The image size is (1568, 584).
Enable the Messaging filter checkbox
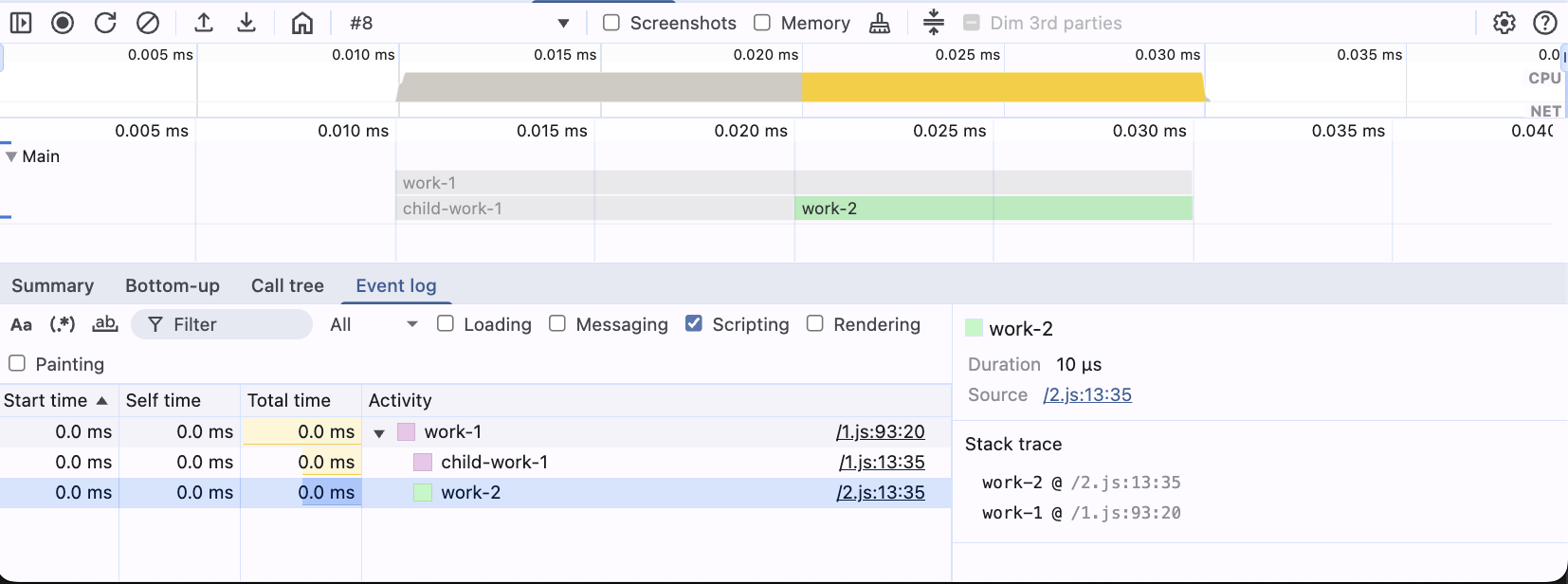point(557,324)
